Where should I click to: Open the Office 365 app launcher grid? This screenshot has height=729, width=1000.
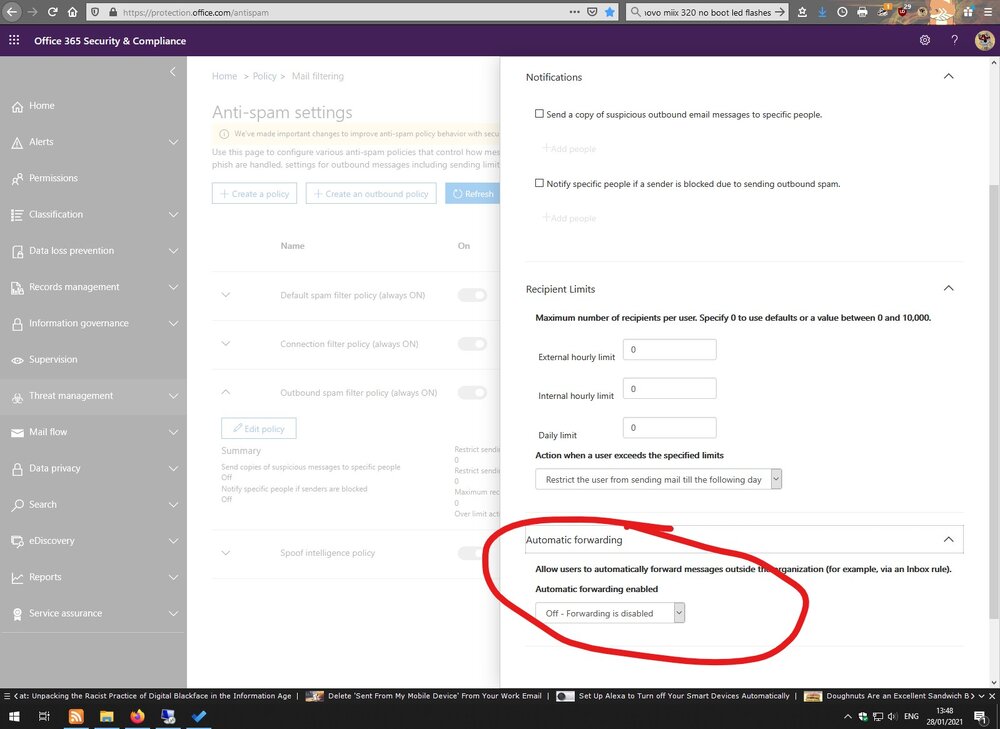(14, 40)
